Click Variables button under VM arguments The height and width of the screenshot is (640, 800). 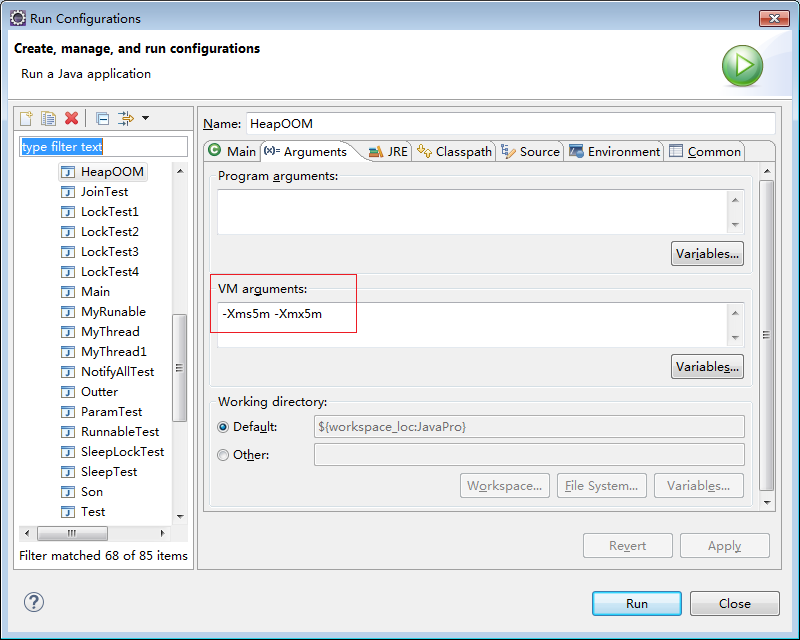[707, 367]
